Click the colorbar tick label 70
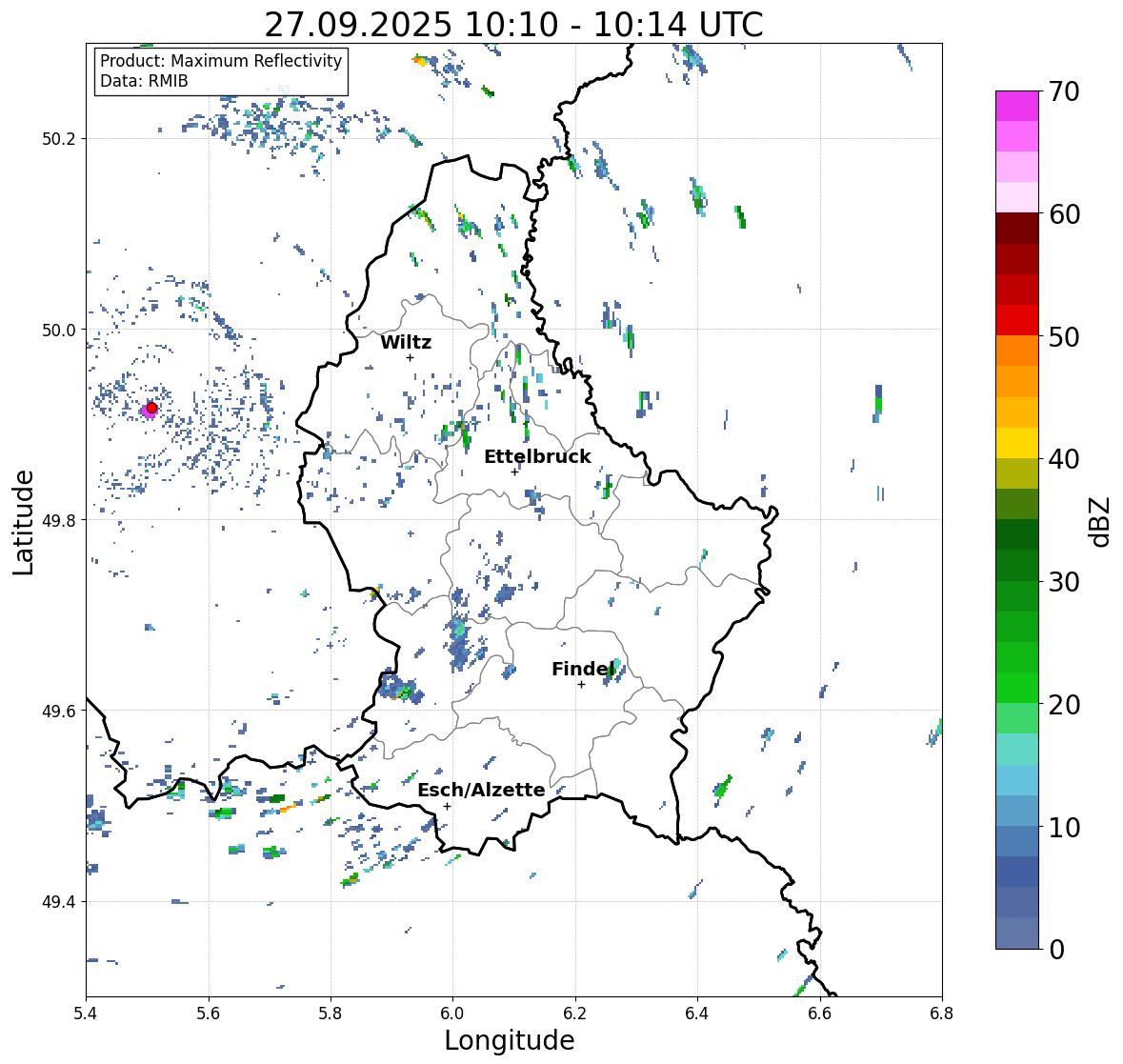The height and width of the screenshot is (1064, 1123). click(x=1064, y=91)
